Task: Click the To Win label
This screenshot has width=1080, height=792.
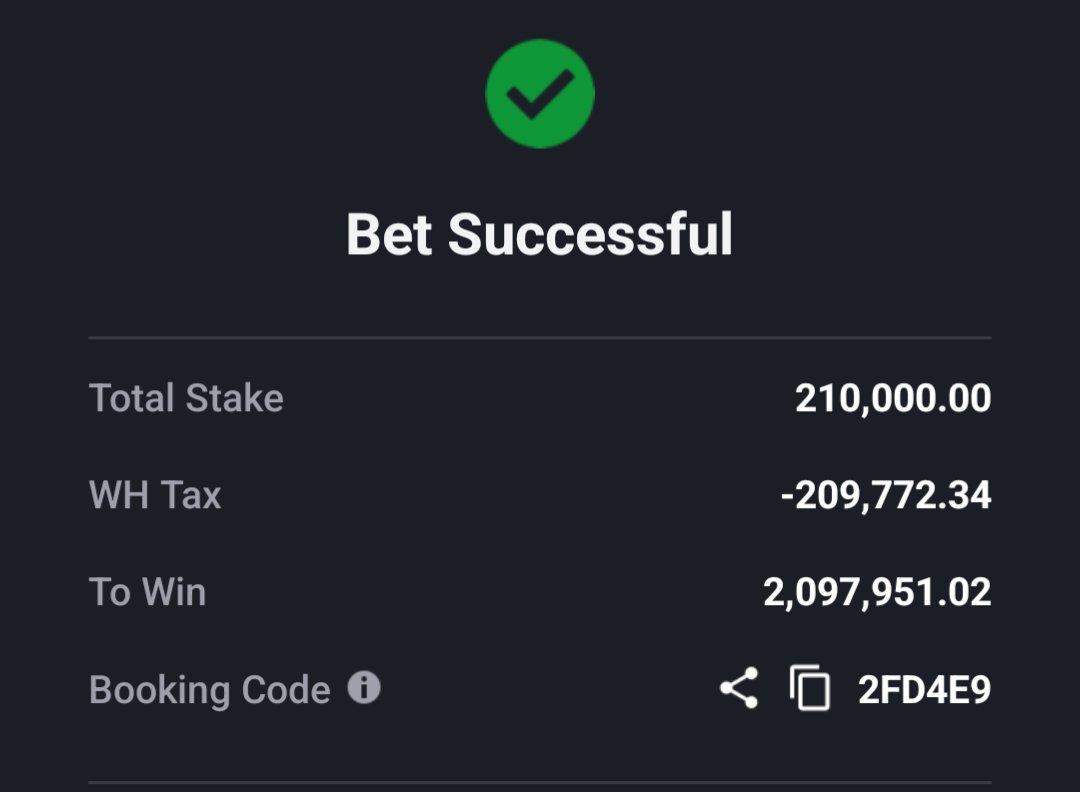Action: tap(147, 592)
